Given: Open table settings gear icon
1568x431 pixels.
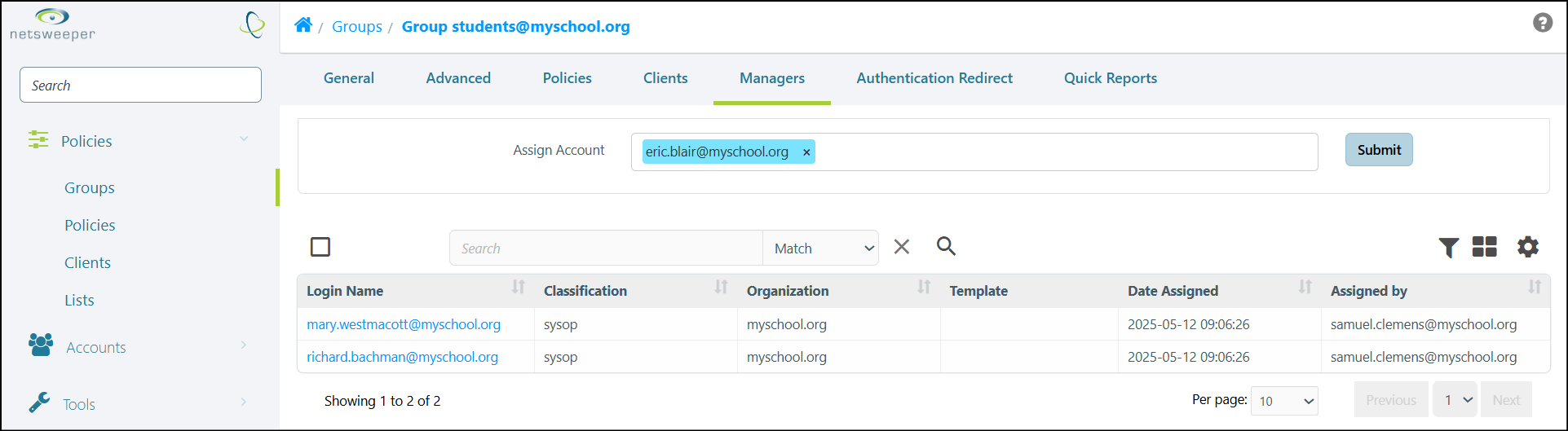Looking at the screenshot, I should (x=1527, y=246).
